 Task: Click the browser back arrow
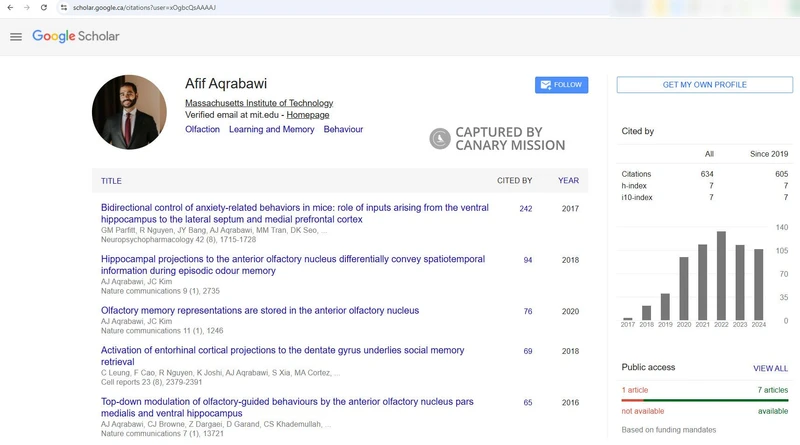(10, 8)
